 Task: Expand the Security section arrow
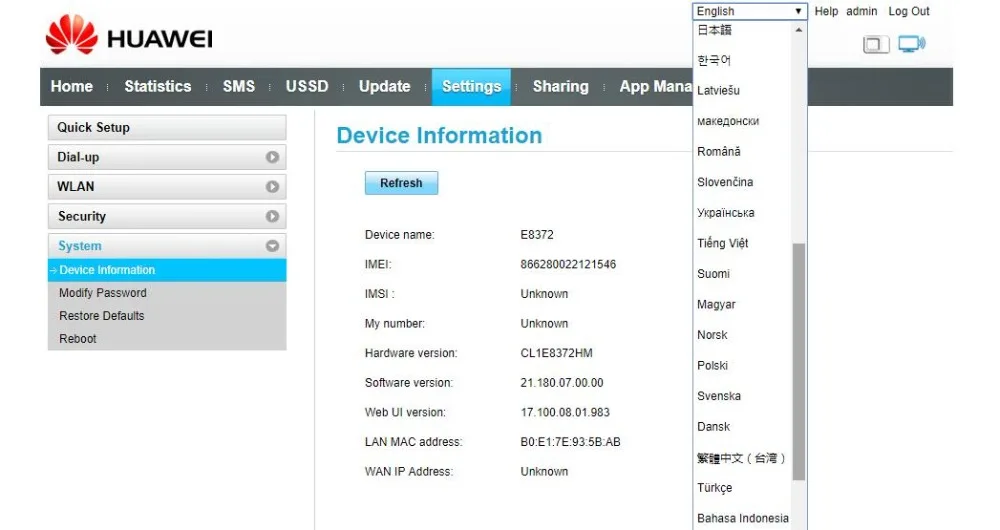pyautogui.click(x=272, y=216)
